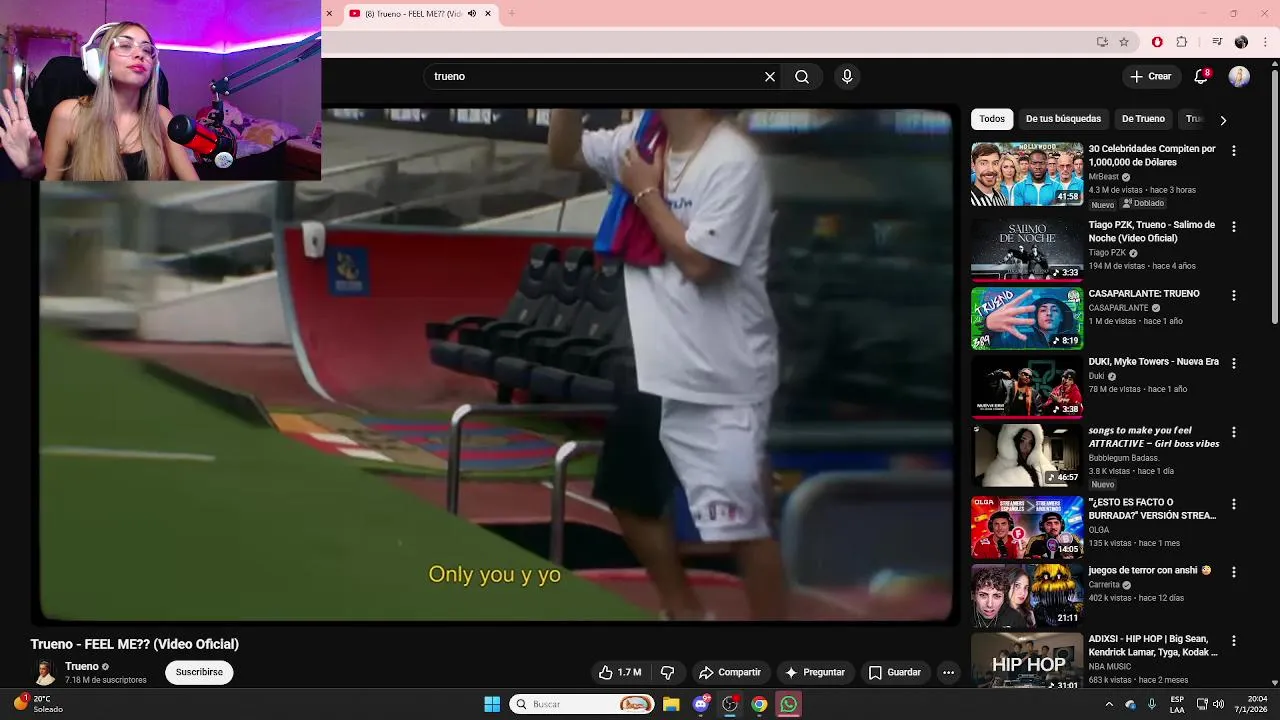Viewport: 1280px width, 720px height.
Task: Open the CASAPARLANTE: TRUENO thumbnail
Action: (1027, 319)
